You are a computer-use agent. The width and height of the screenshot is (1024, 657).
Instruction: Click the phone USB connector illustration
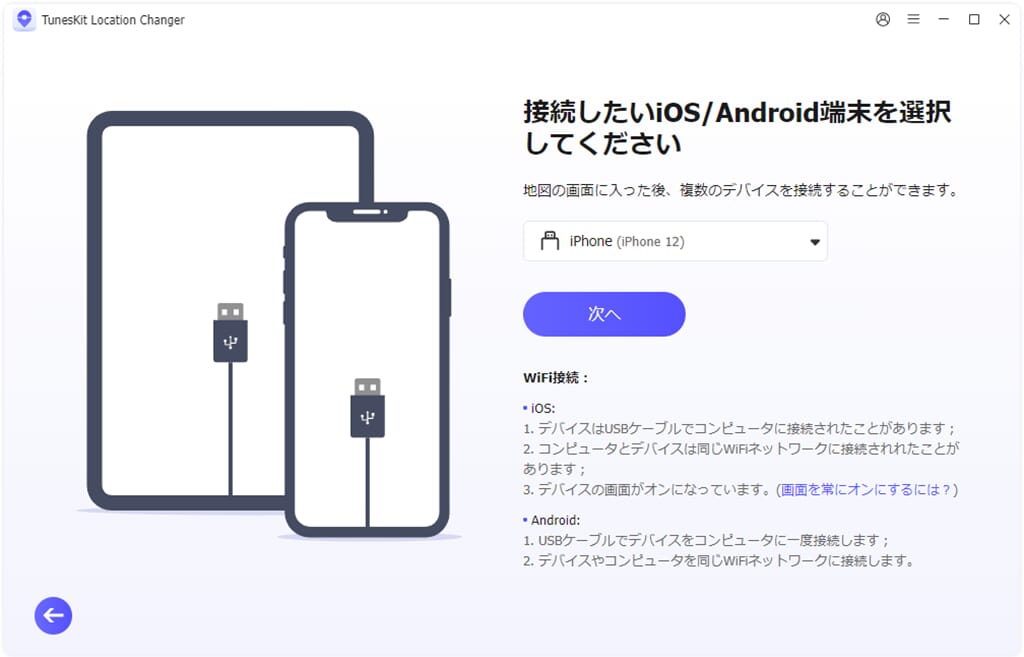[x=368, y=408]
